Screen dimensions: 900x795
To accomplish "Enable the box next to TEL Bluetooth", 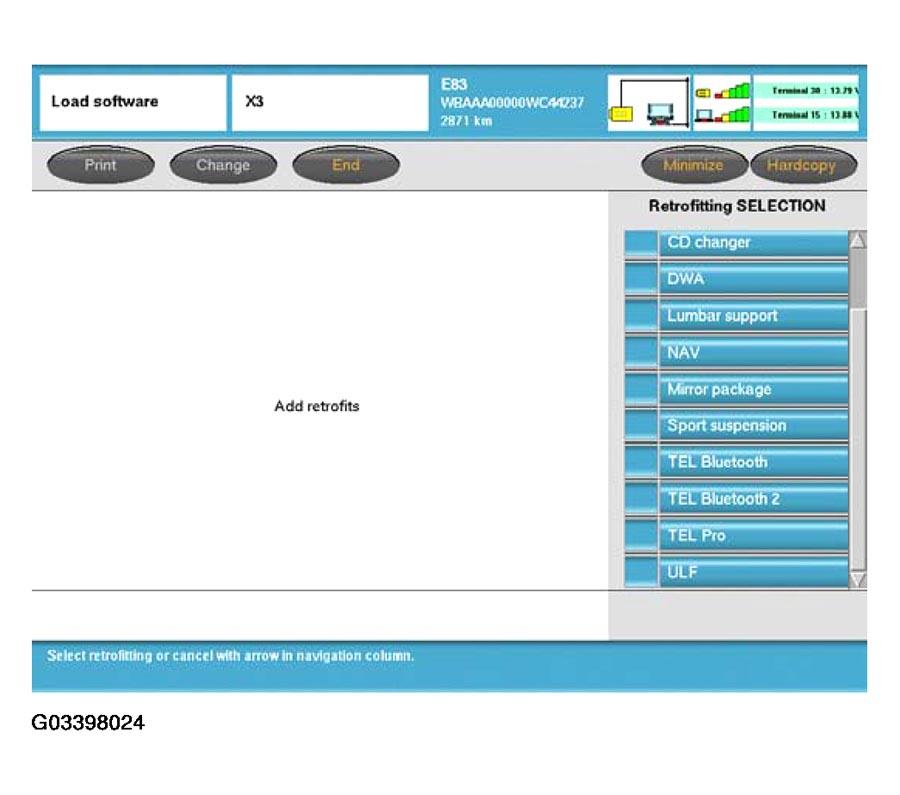I will click(x=640, y=463).
